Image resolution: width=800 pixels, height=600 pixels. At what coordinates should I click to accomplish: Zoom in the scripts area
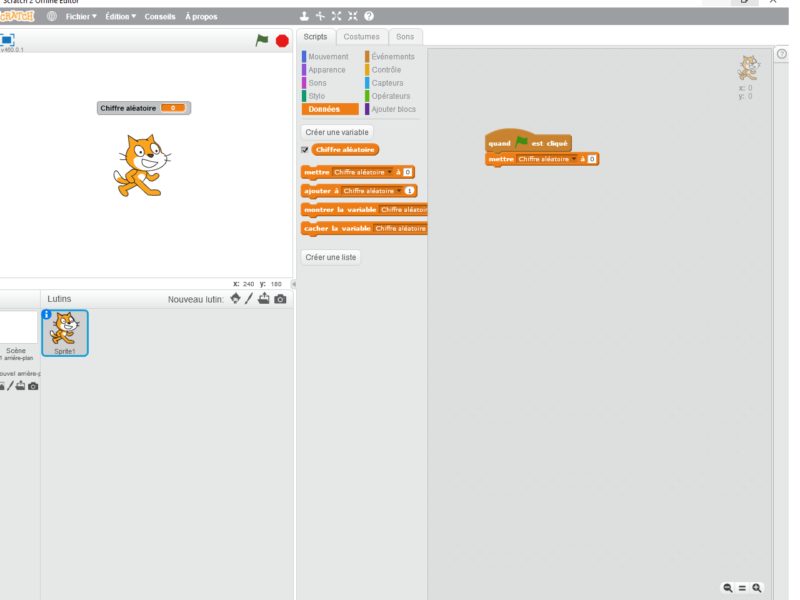(757, 588)
